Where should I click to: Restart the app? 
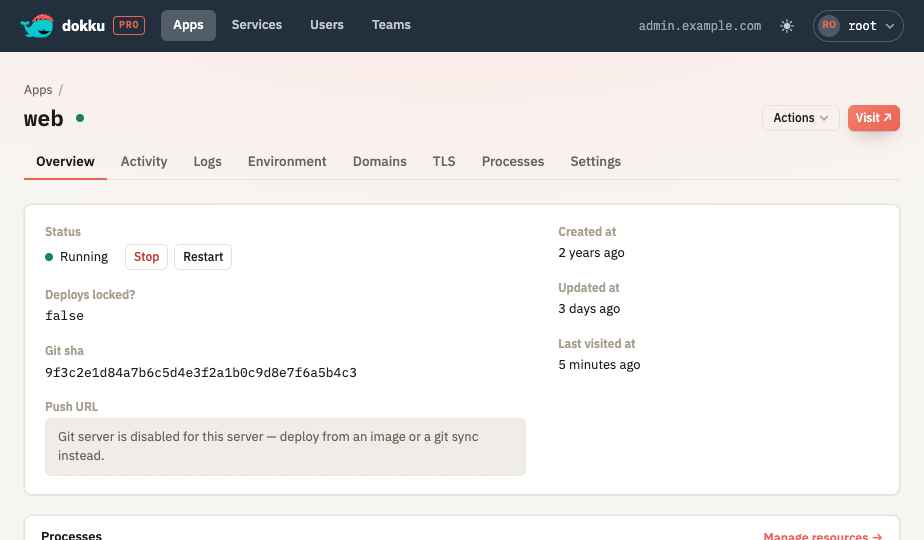pos(203,257)
